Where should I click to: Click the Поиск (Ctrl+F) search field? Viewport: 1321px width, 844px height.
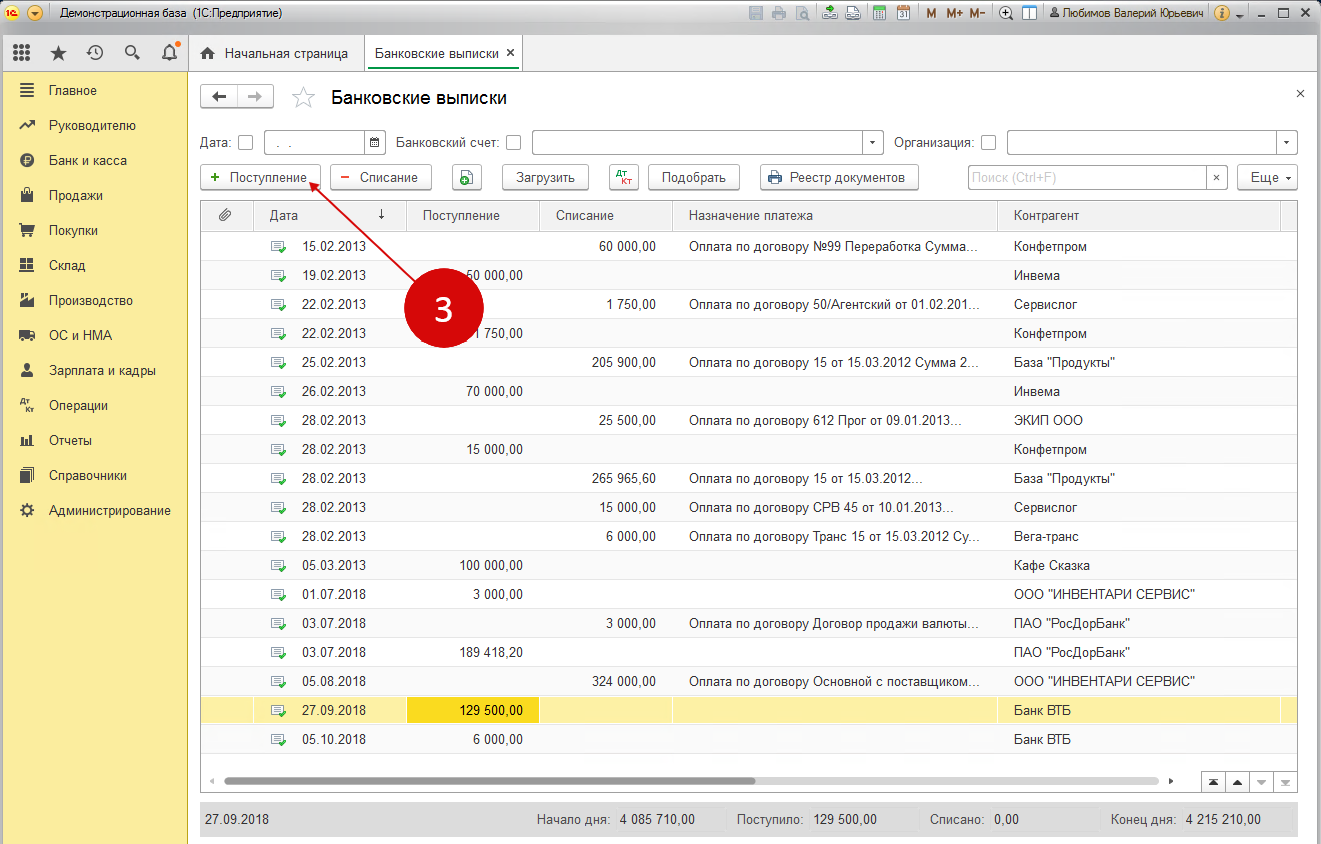coord(1087,177)
